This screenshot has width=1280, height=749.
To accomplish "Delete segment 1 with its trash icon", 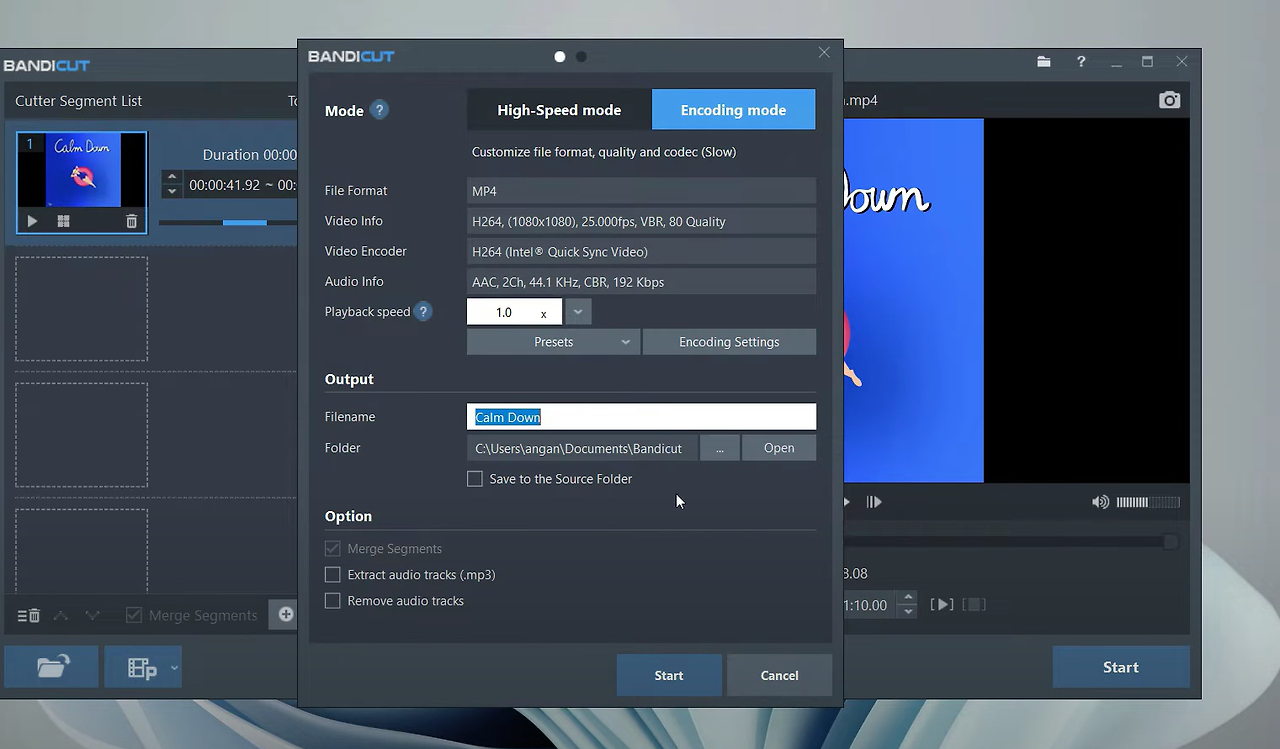I will coord(131,221).
